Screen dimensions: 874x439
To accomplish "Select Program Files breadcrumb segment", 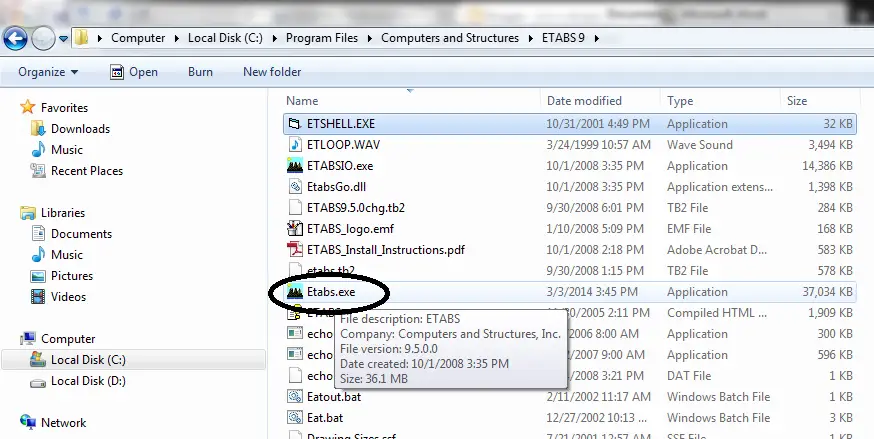I will point(322,38).
